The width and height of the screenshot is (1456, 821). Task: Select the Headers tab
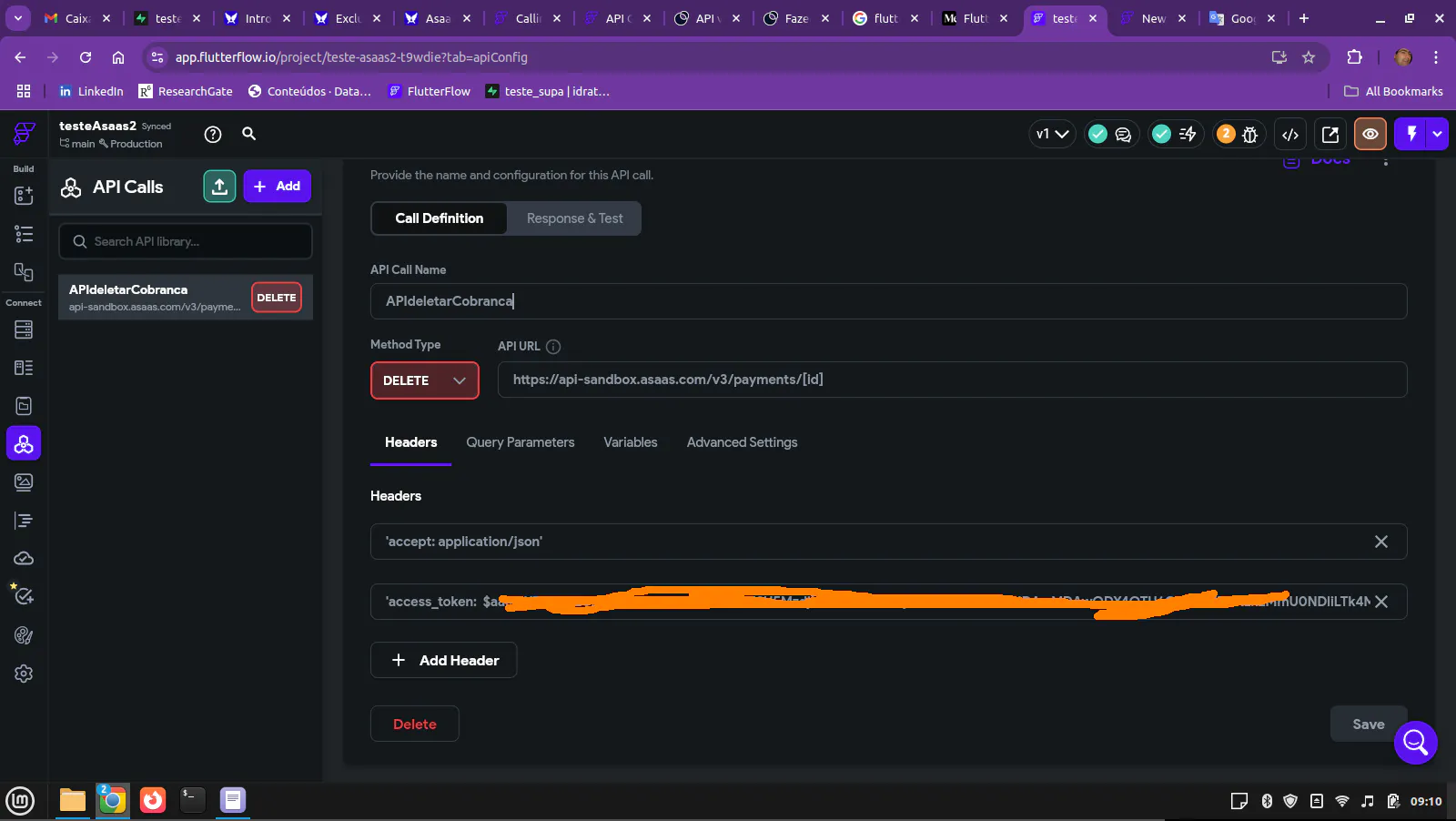(410, 442)
